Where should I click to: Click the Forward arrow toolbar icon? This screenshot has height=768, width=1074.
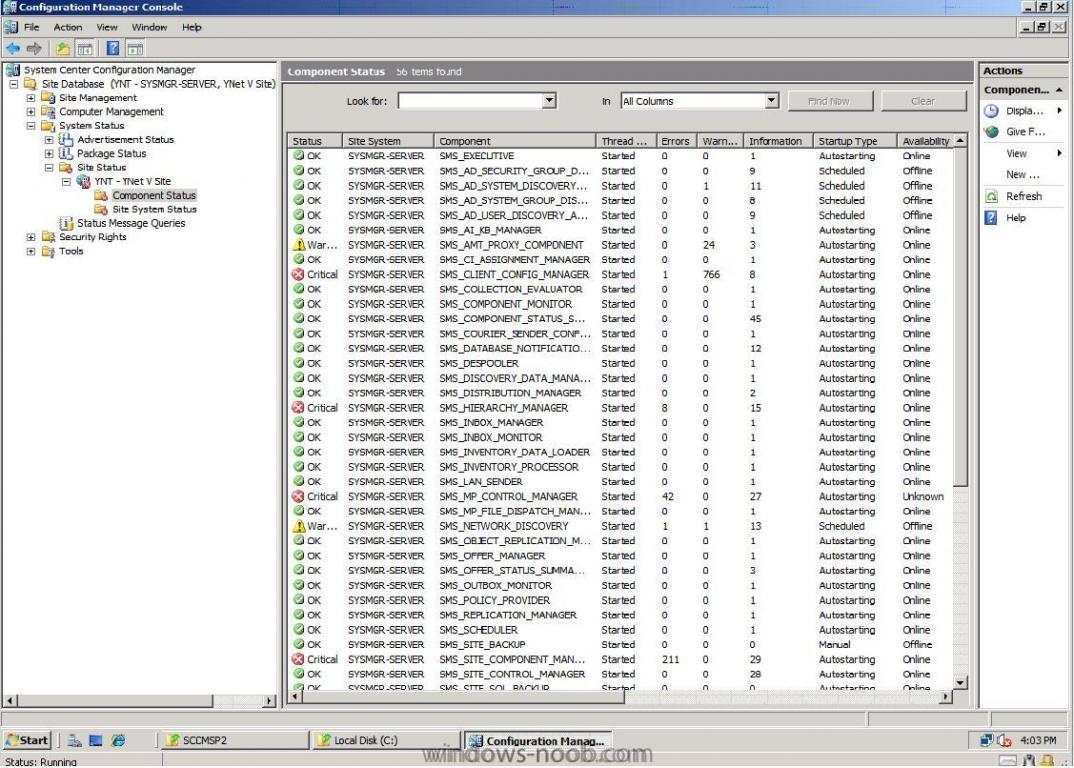pos(34,49)
